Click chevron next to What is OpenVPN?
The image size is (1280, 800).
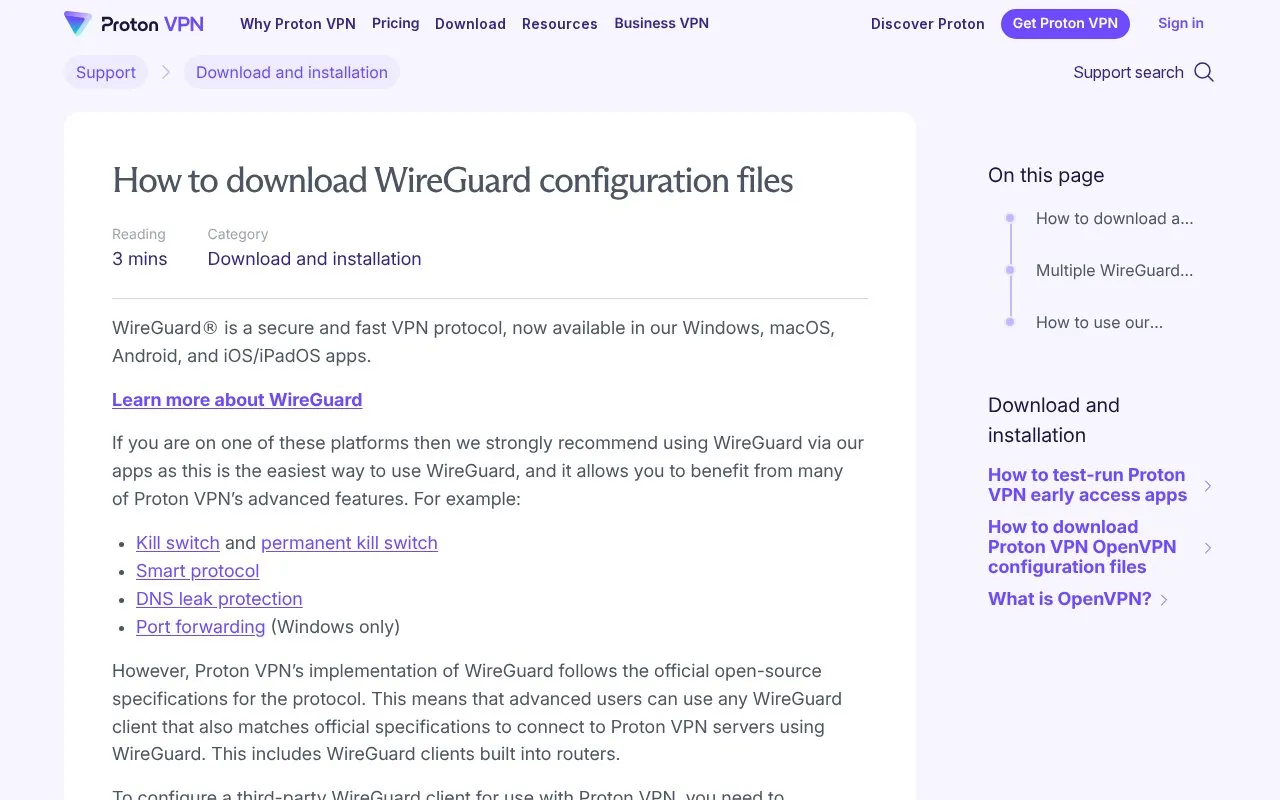click(x=1164, y=599)
